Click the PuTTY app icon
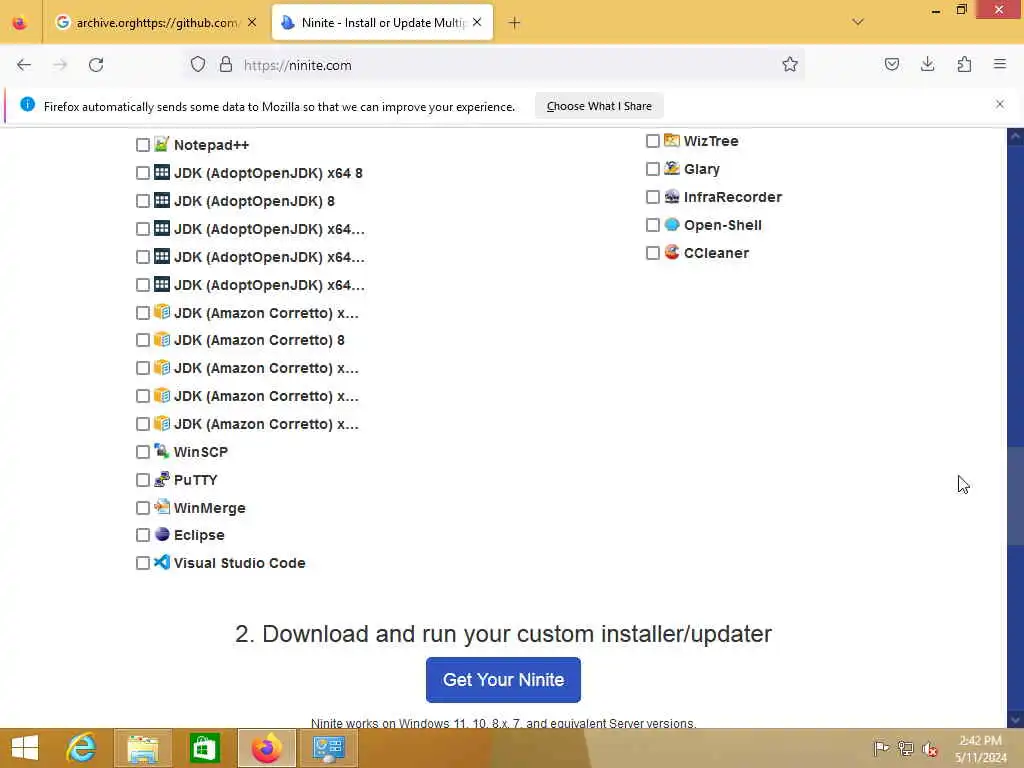Screen dimensions: 1024x768 (x=162, y=479)
